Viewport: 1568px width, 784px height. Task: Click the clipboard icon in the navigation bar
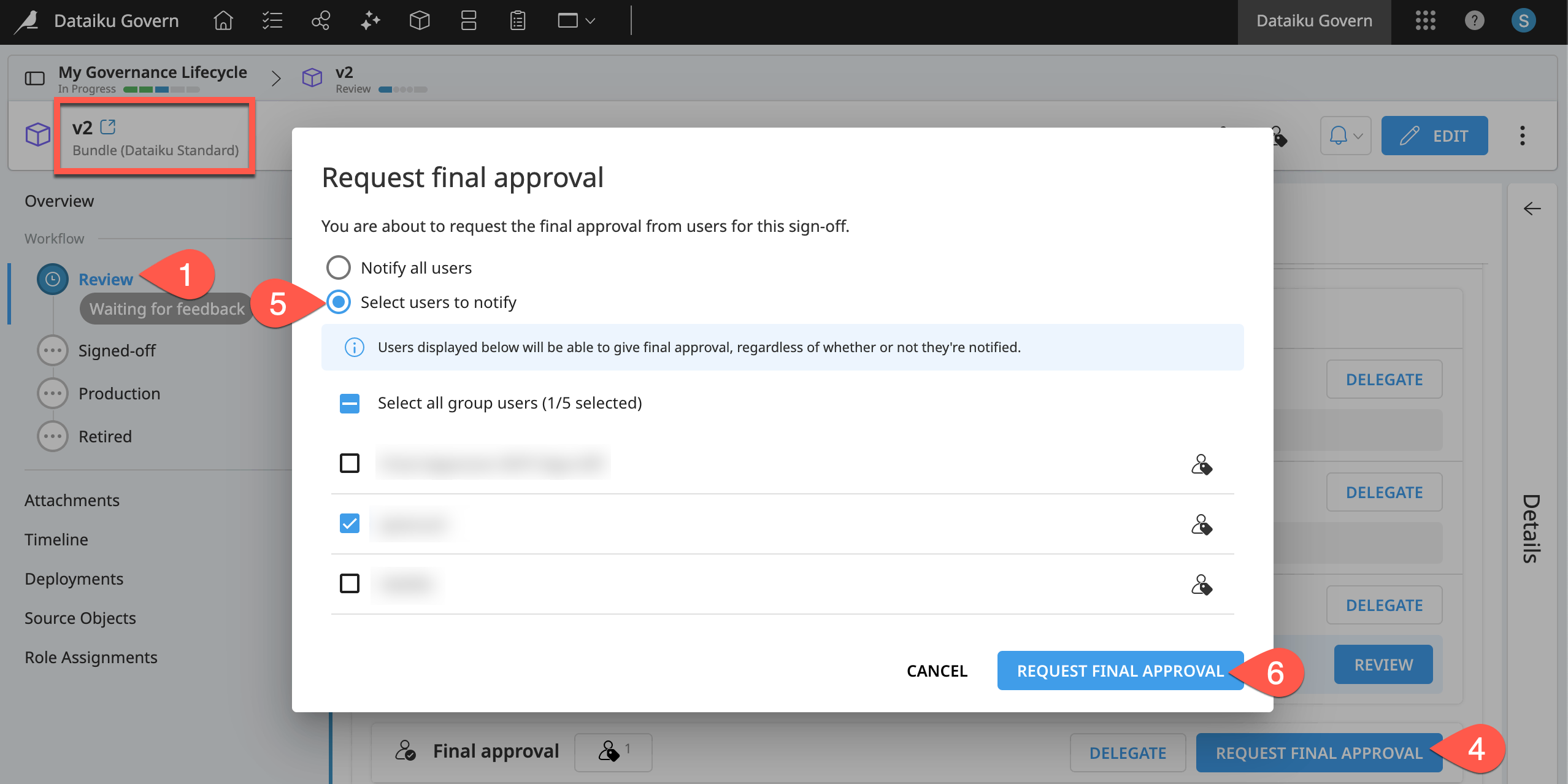pos(517,20)
